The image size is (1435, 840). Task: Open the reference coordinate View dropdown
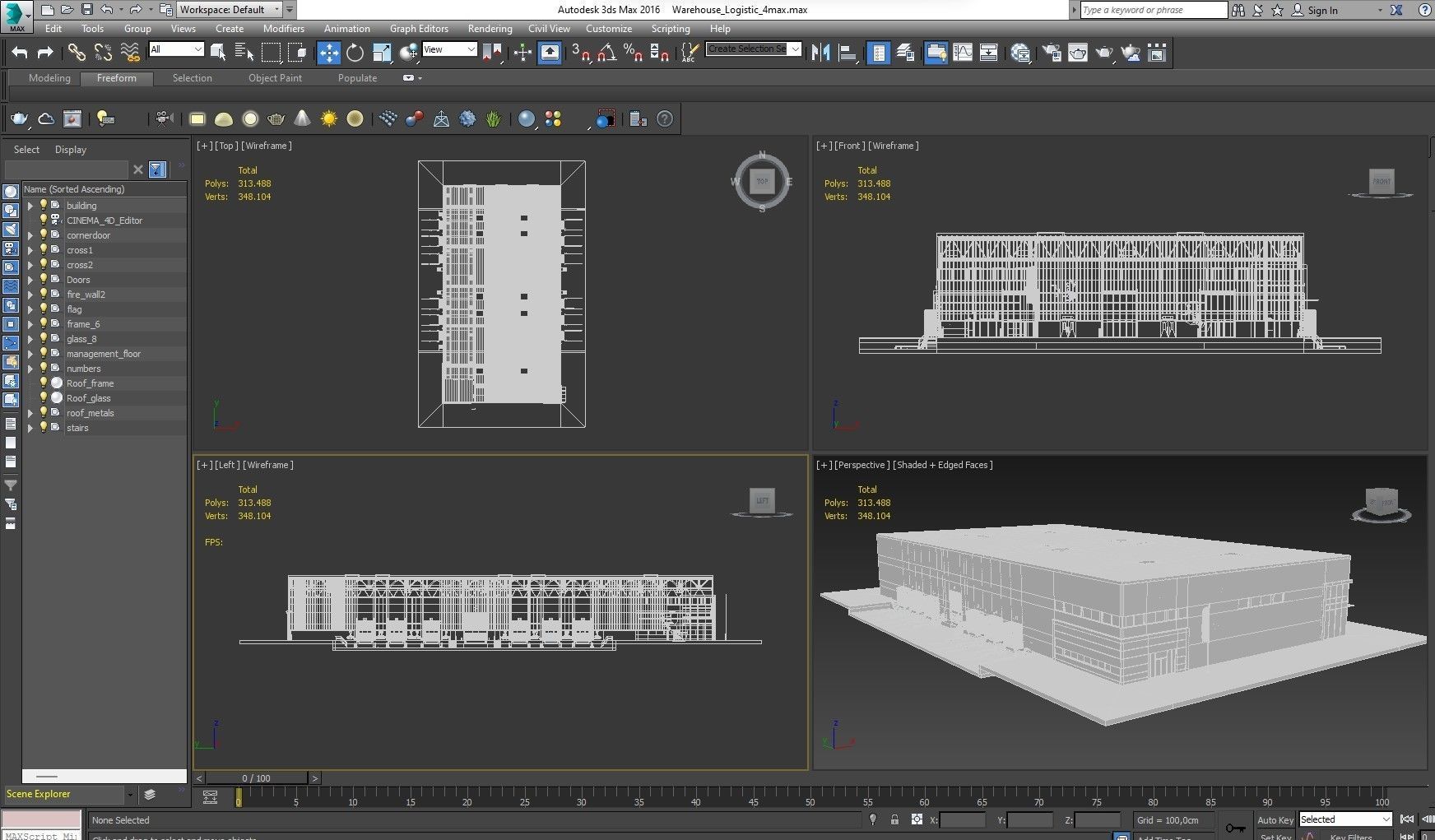coord(449,49)
